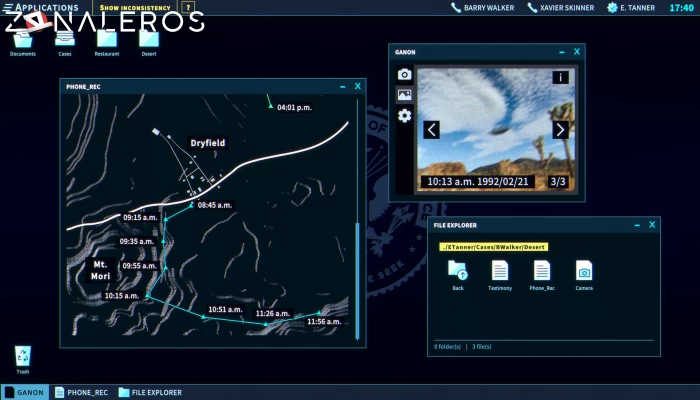Click the 10:13 a.m. 1992/02/21 timestamp
This screenshot has height=400, width=700.
(478, 182)
